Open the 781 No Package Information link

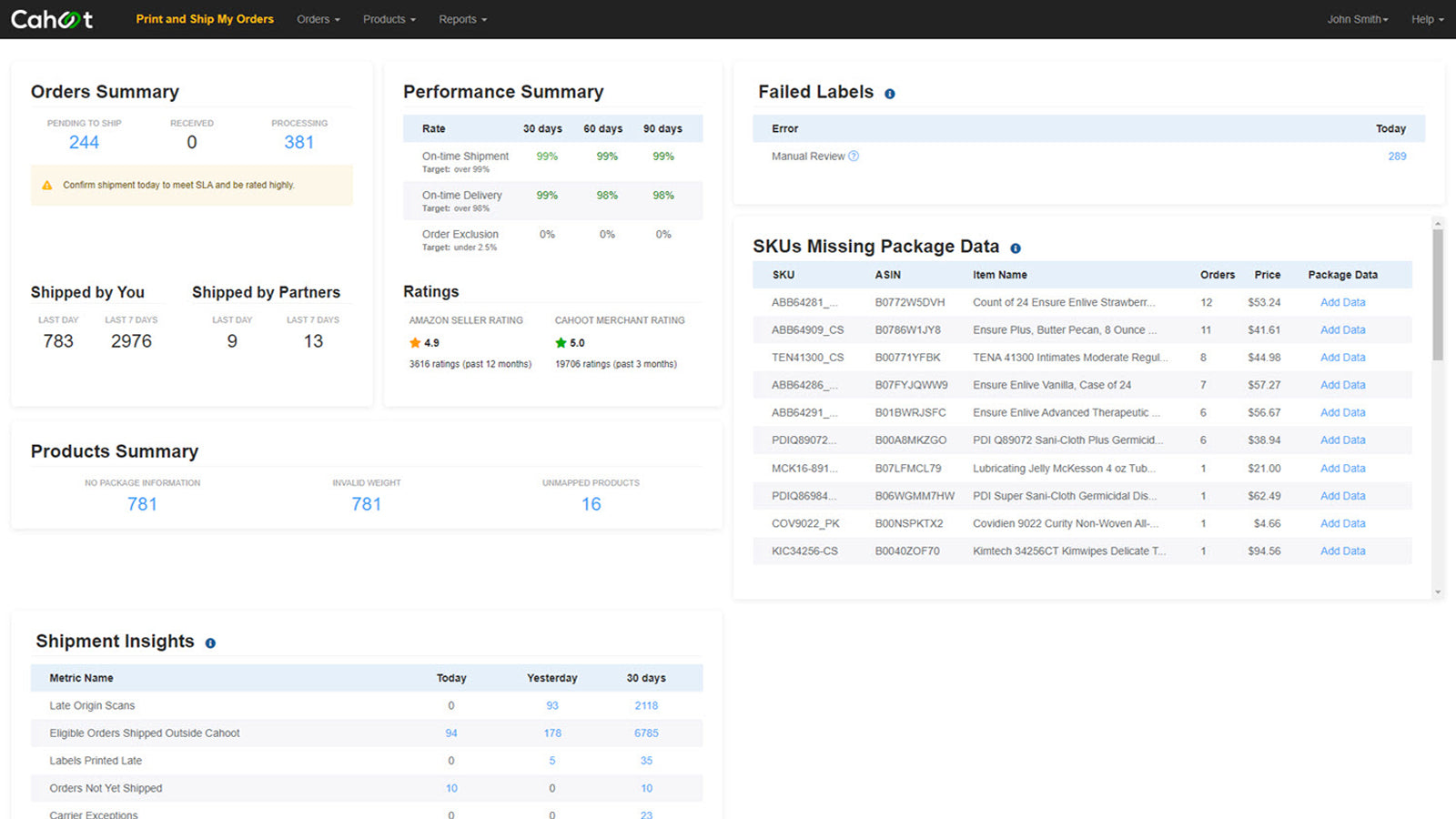tap(143, 504)
